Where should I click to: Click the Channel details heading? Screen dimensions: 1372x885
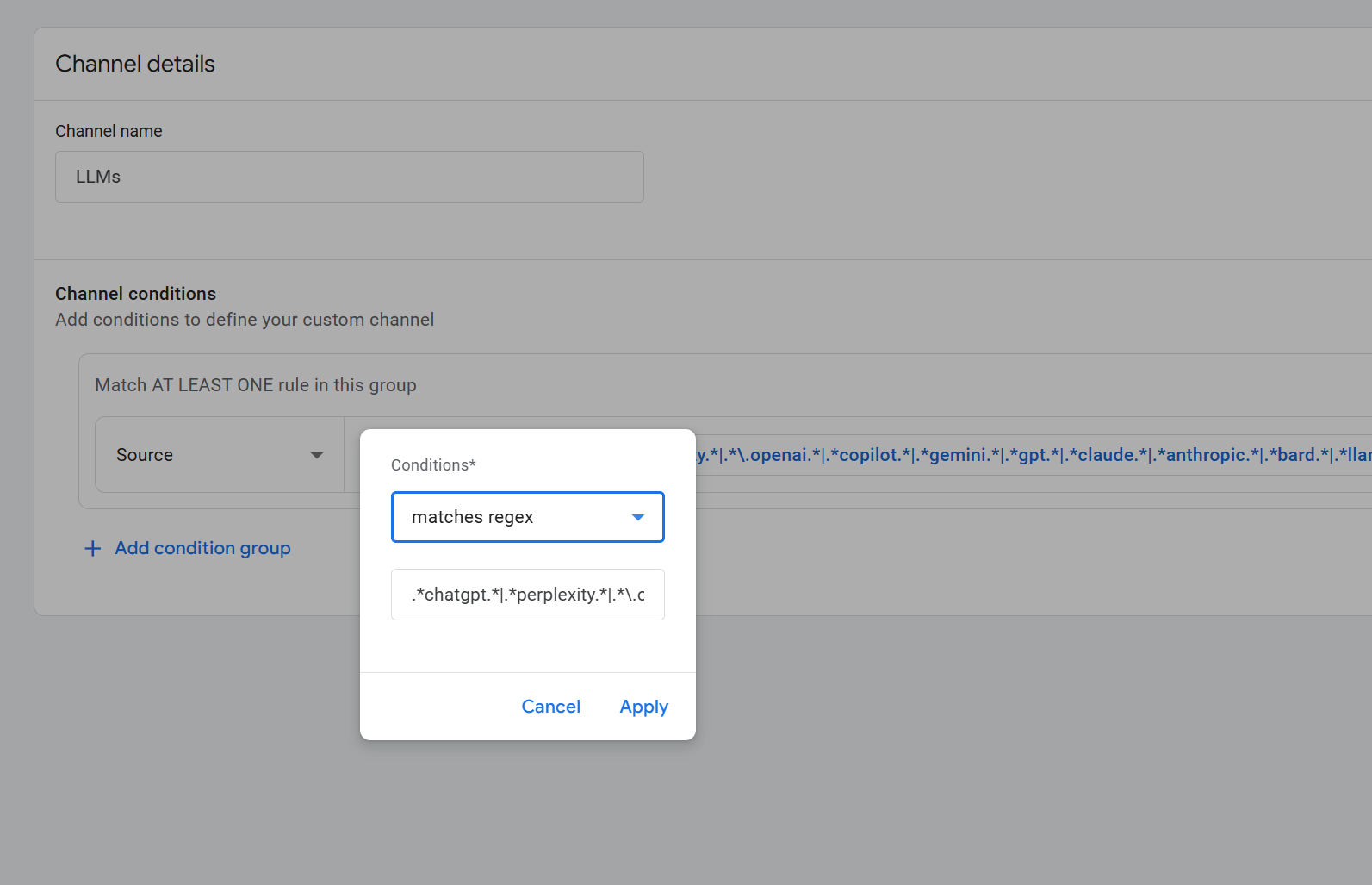pyautogui.click(x=135, y=64)
